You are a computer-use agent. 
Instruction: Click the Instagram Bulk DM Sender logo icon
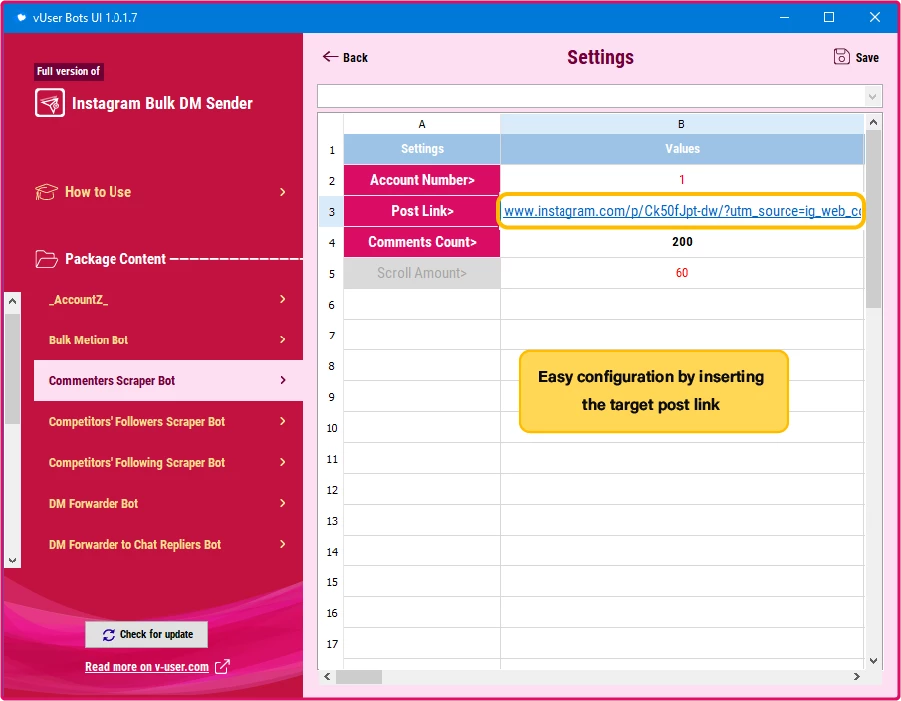coord(49,103)
